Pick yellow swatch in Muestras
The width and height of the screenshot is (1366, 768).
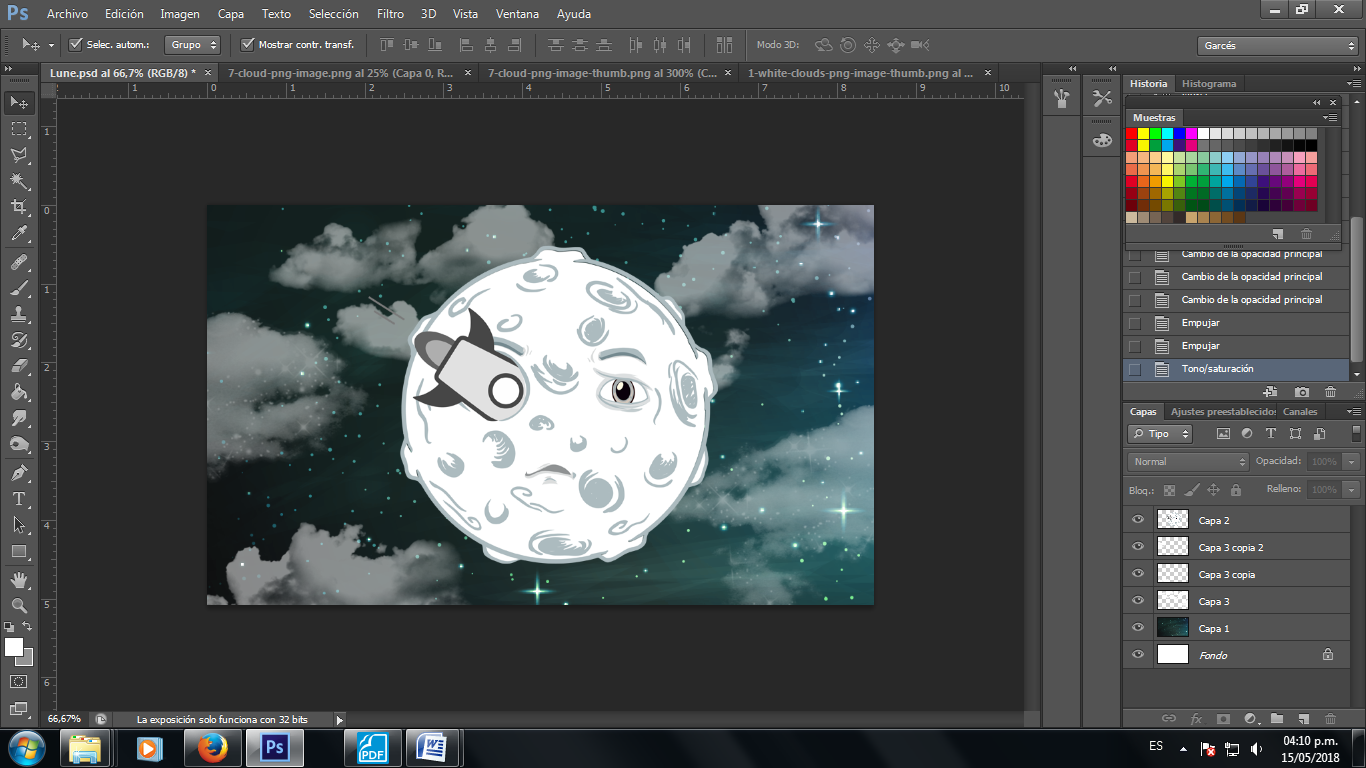[1144, 133]
